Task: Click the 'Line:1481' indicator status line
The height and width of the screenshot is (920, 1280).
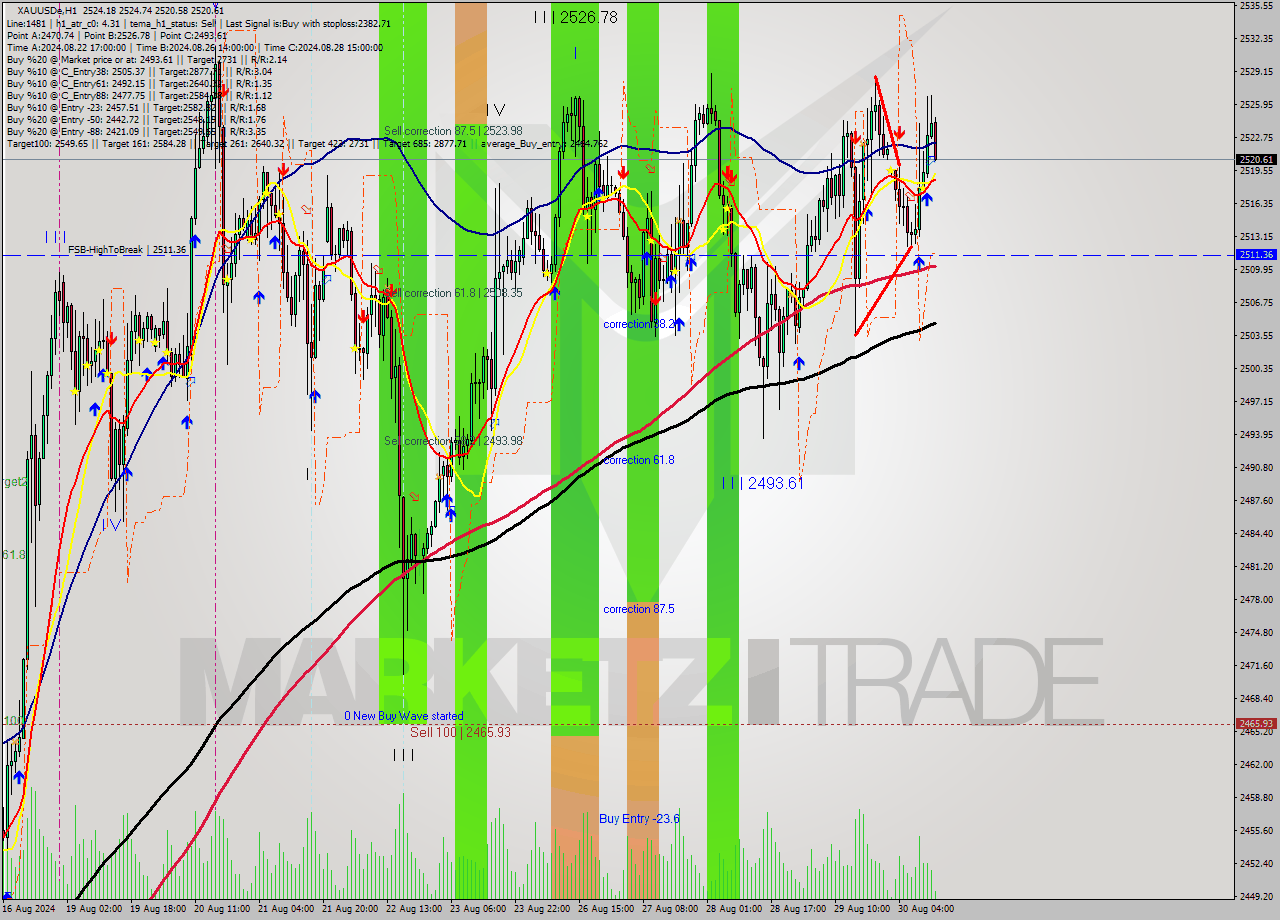Action: coord(199,23)
